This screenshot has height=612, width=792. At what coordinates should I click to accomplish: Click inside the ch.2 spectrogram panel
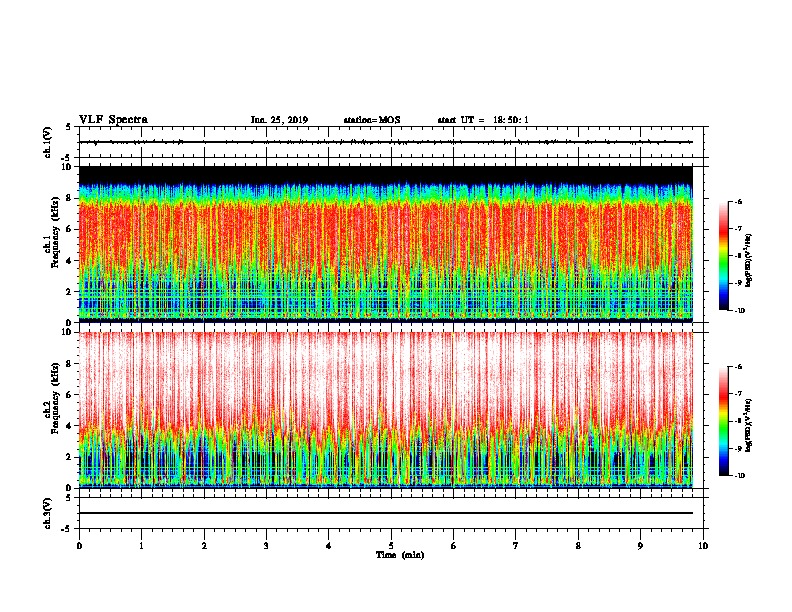[386, 410]
